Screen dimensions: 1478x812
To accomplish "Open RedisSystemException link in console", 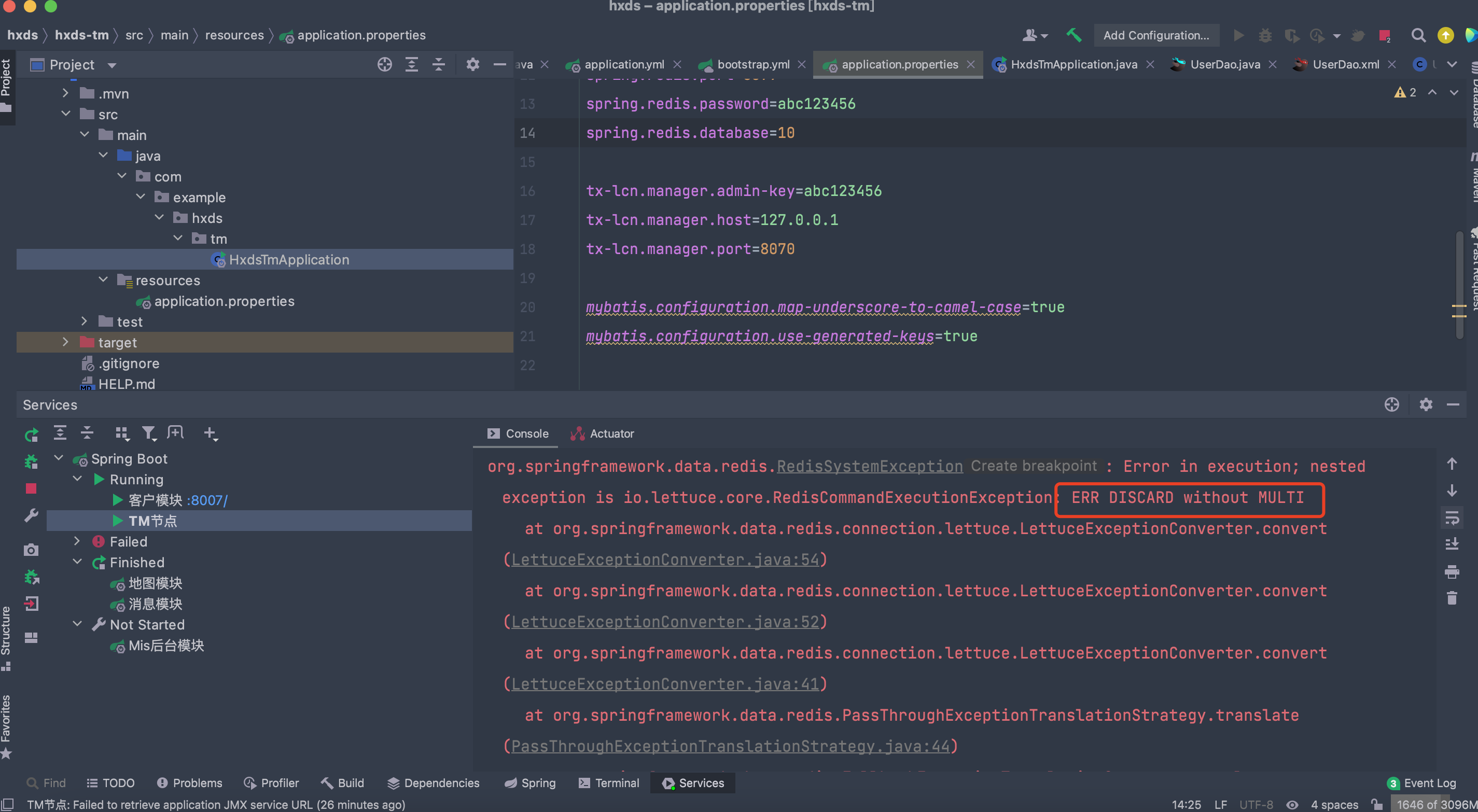I will coord(869,466).
